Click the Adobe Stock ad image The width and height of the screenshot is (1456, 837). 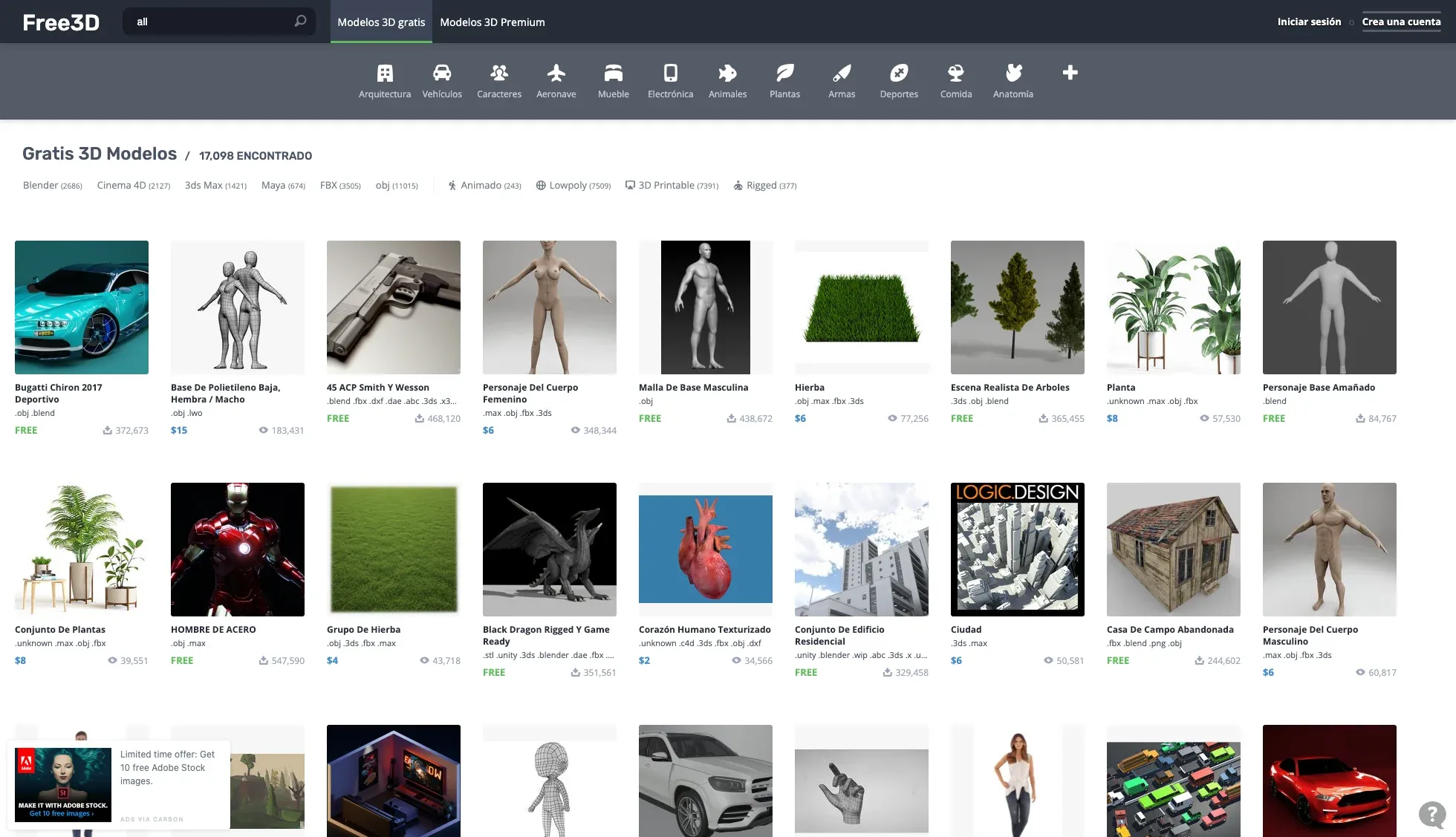pos(63,784)
